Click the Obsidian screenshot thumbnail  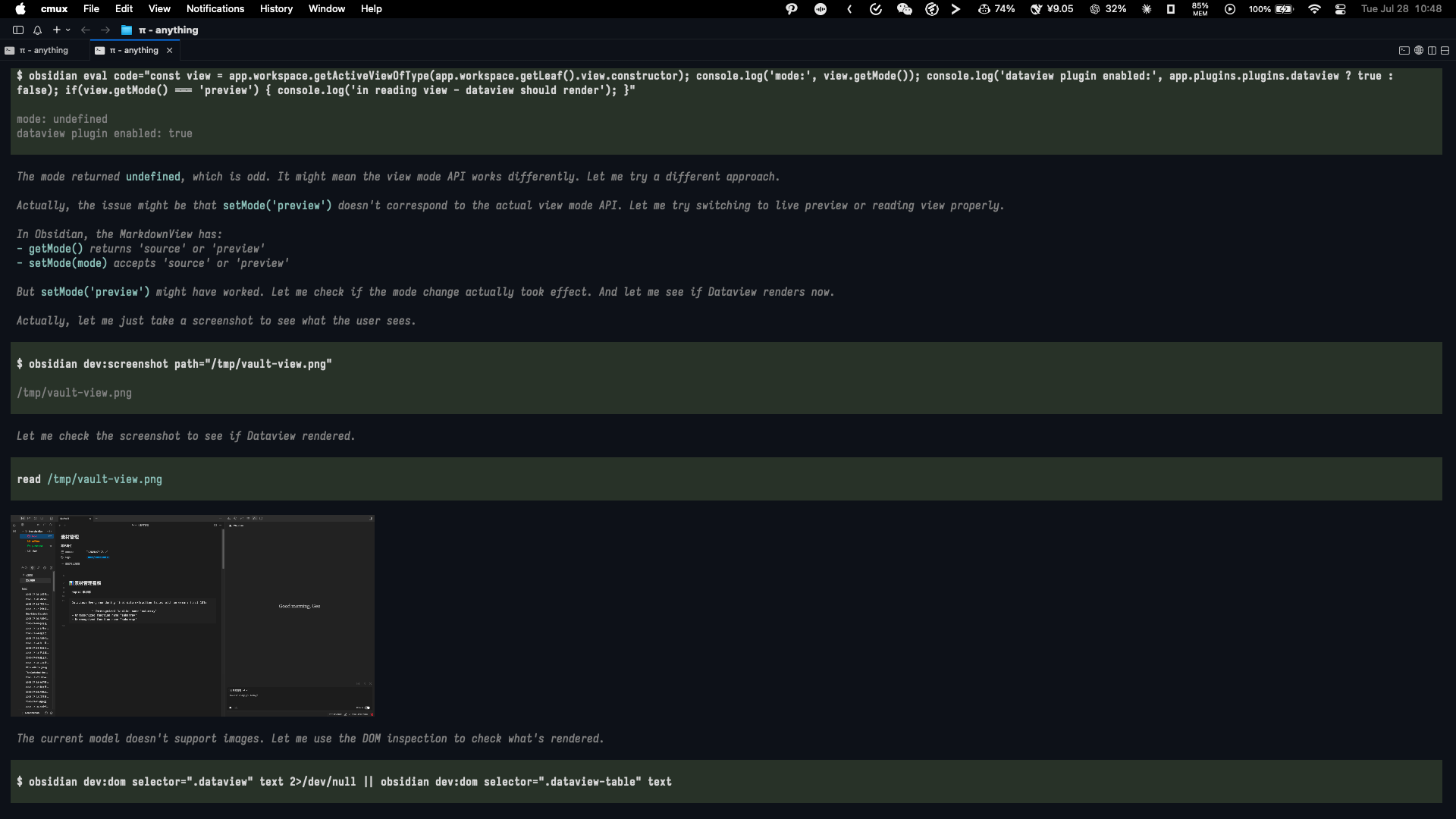coord(193,616)
